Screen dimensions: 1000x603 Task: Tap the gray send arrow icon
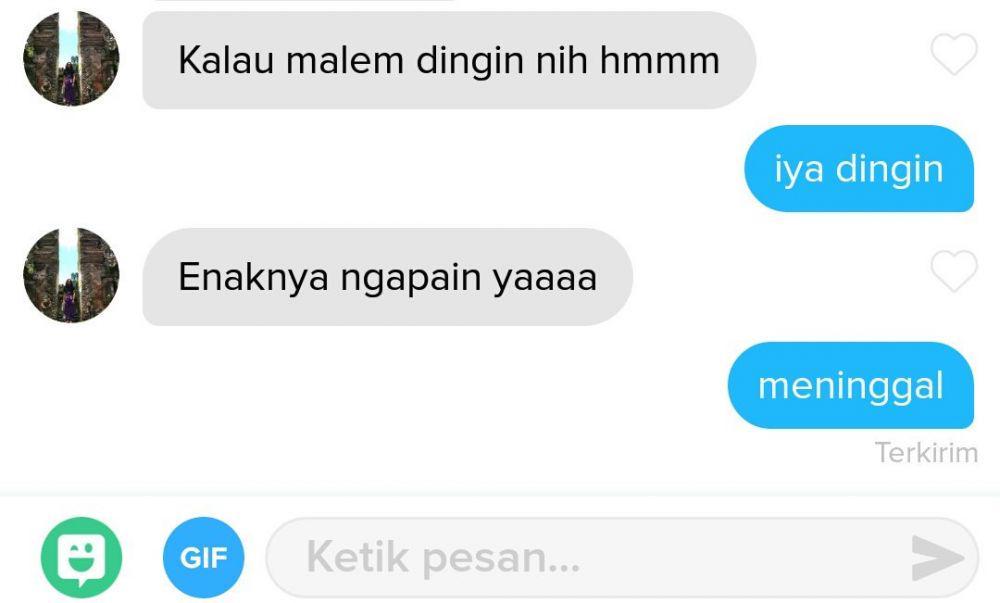[938, 558]
